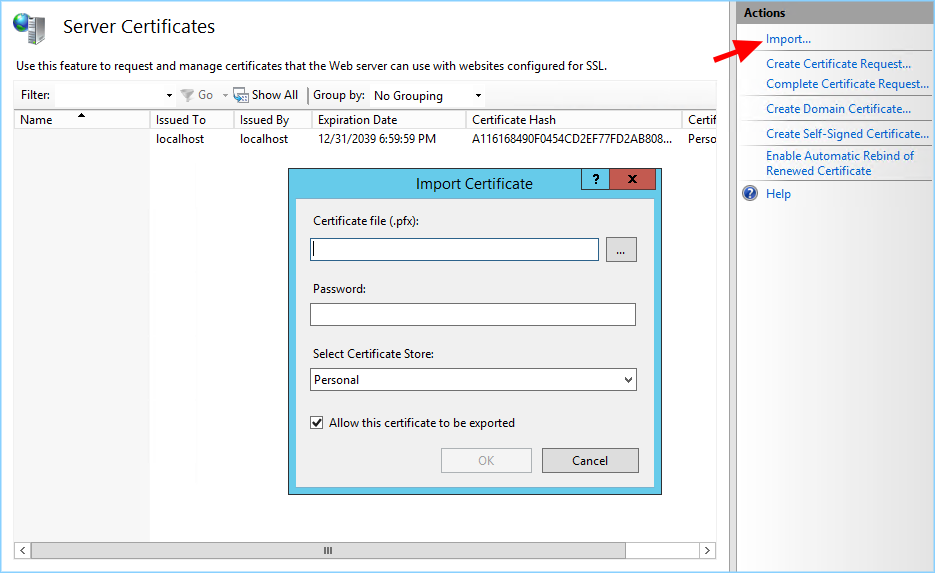935x573 pixels.
Task: Click the Cancel button in dialog
Action: point(590,460)
